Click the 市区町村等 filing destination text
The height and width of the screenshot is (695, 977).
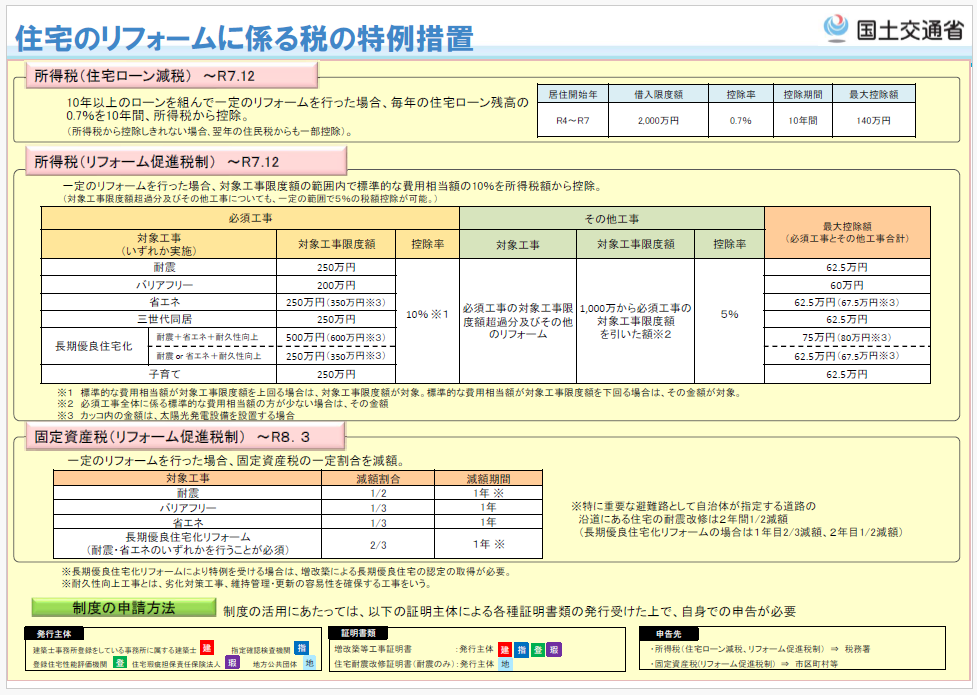pyautogui.click(x=816, y=664)
